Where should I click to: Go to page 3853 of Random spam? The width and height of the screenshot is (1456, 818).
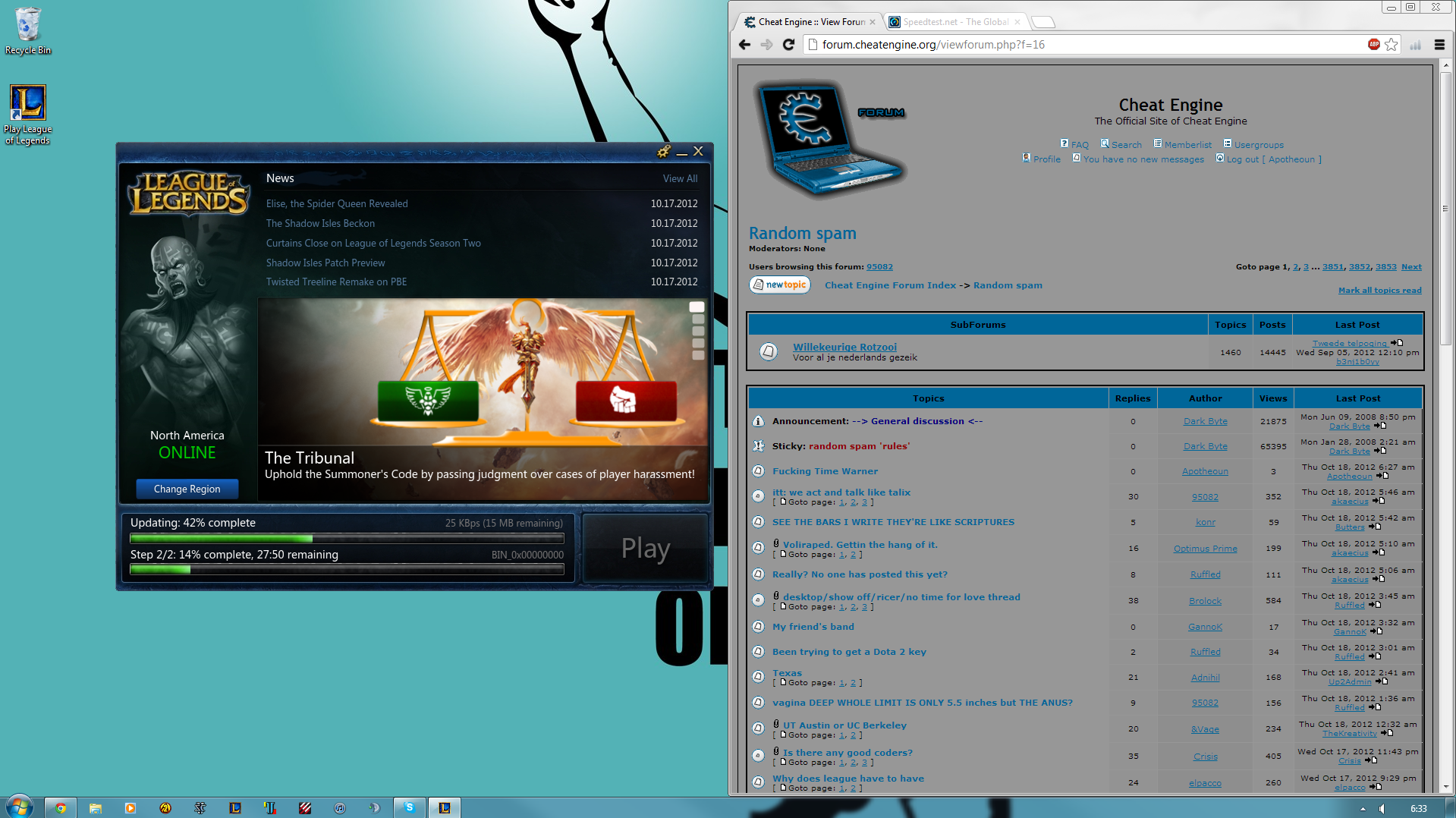(1385, 266)
